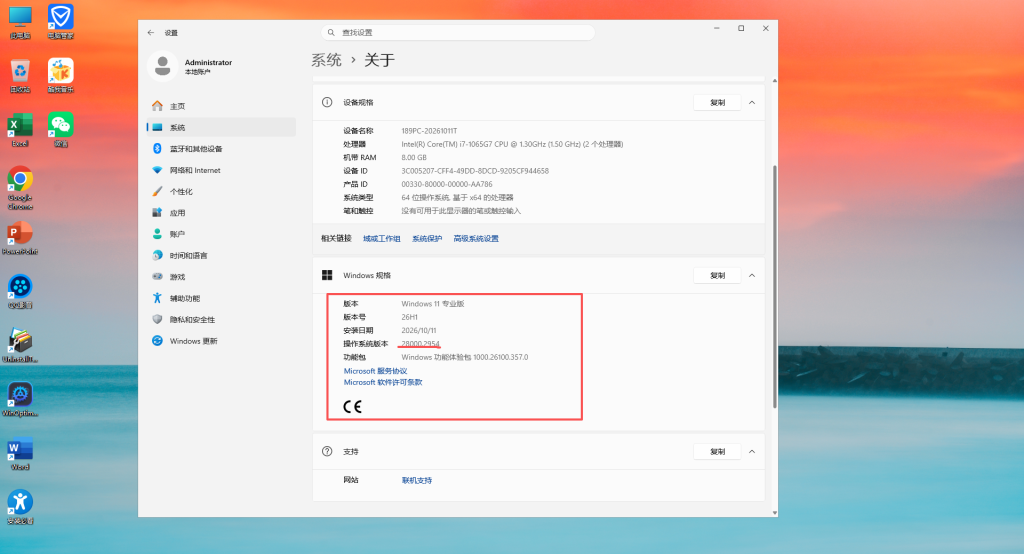Collapse the 支持 section chevron

(x=752, y=451)
